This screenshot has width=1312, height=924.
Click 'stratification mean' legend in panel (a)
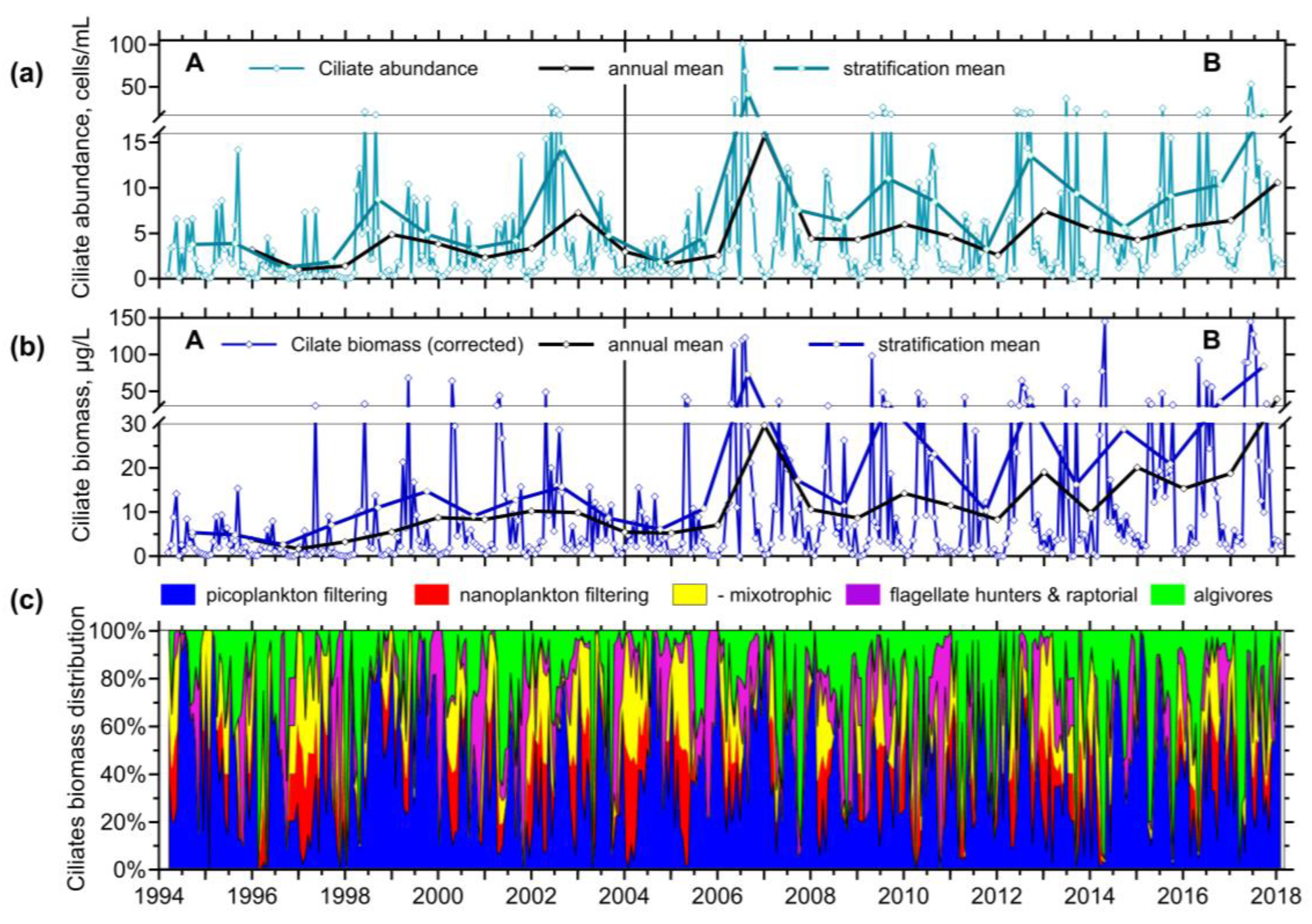coord(924,68)
